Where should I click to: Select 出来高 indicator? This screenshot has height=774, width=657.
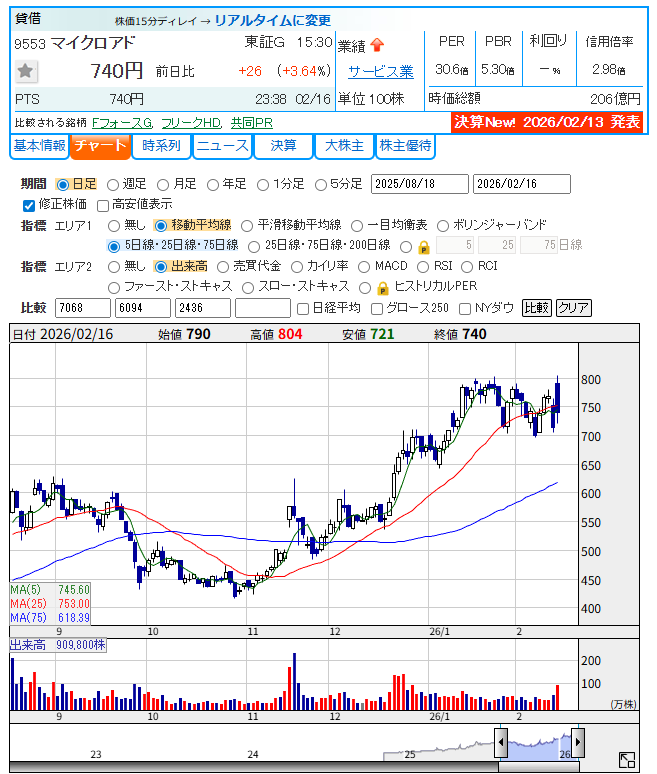(160, 267)
